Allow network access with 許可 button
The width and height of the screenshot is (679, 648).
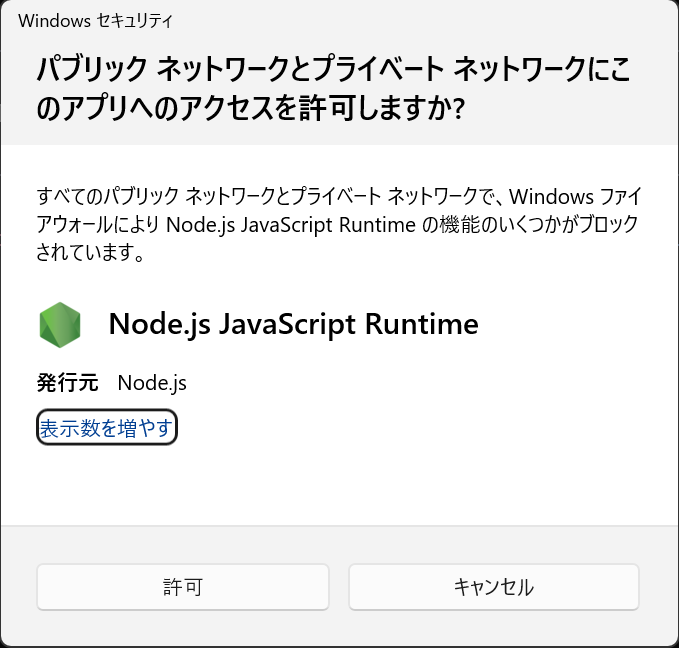(183, 587)
